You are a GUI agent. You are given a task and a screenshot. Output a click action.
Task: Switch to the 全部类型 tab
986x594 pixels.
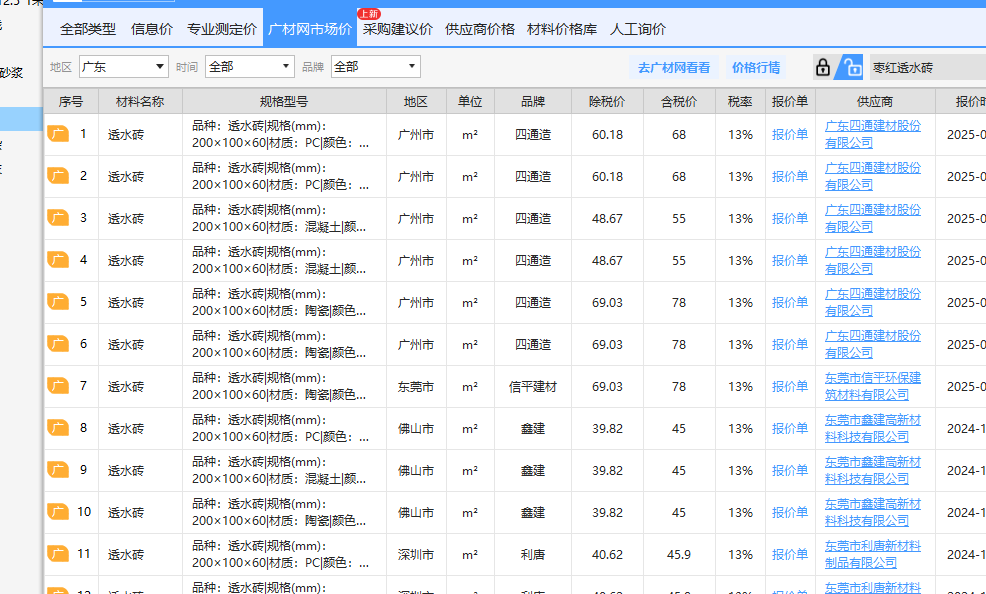pos(88,29)
